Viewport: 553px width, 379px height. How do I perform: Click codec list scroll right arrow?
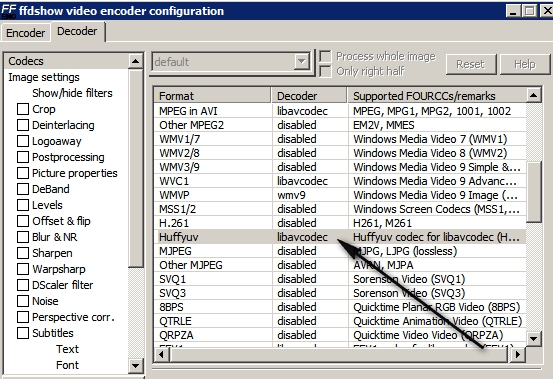click(x=518, y=354)
